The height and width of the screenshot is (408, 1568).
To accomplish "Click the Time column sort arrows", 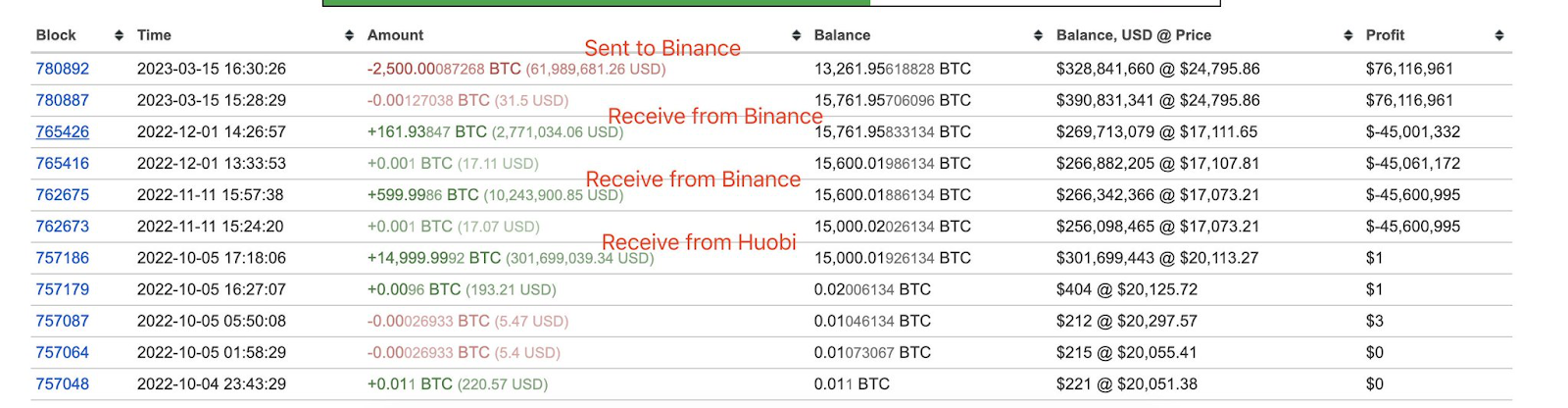I will 349,35.
